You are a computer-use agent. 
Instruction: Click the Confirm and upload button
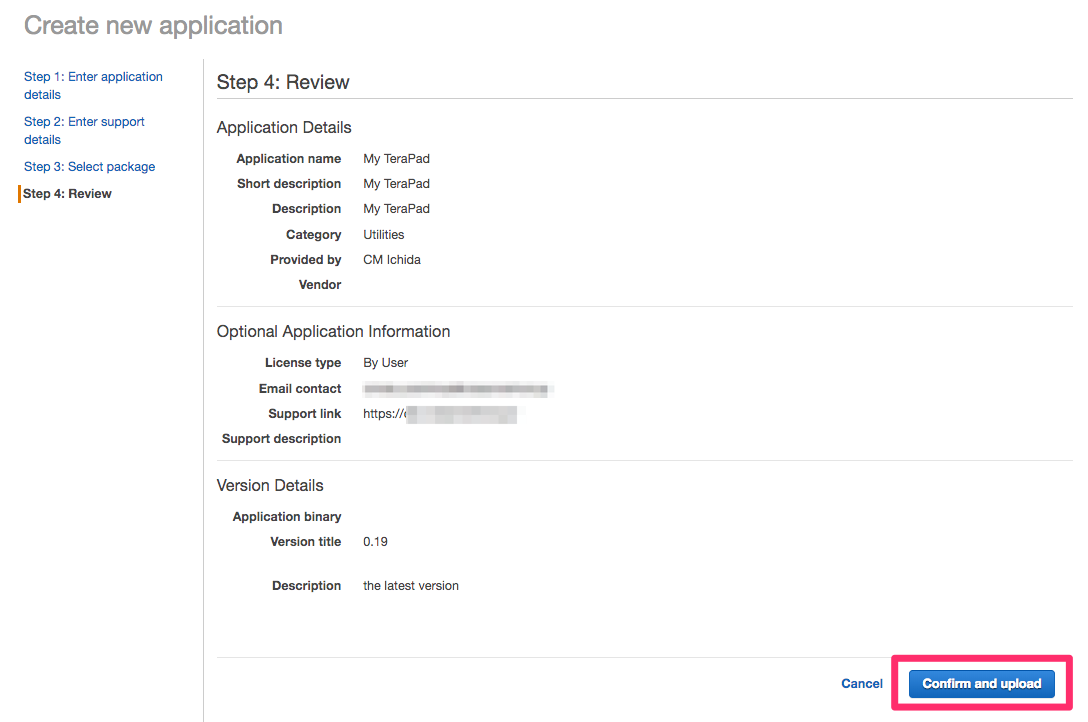tap(981, 683)
